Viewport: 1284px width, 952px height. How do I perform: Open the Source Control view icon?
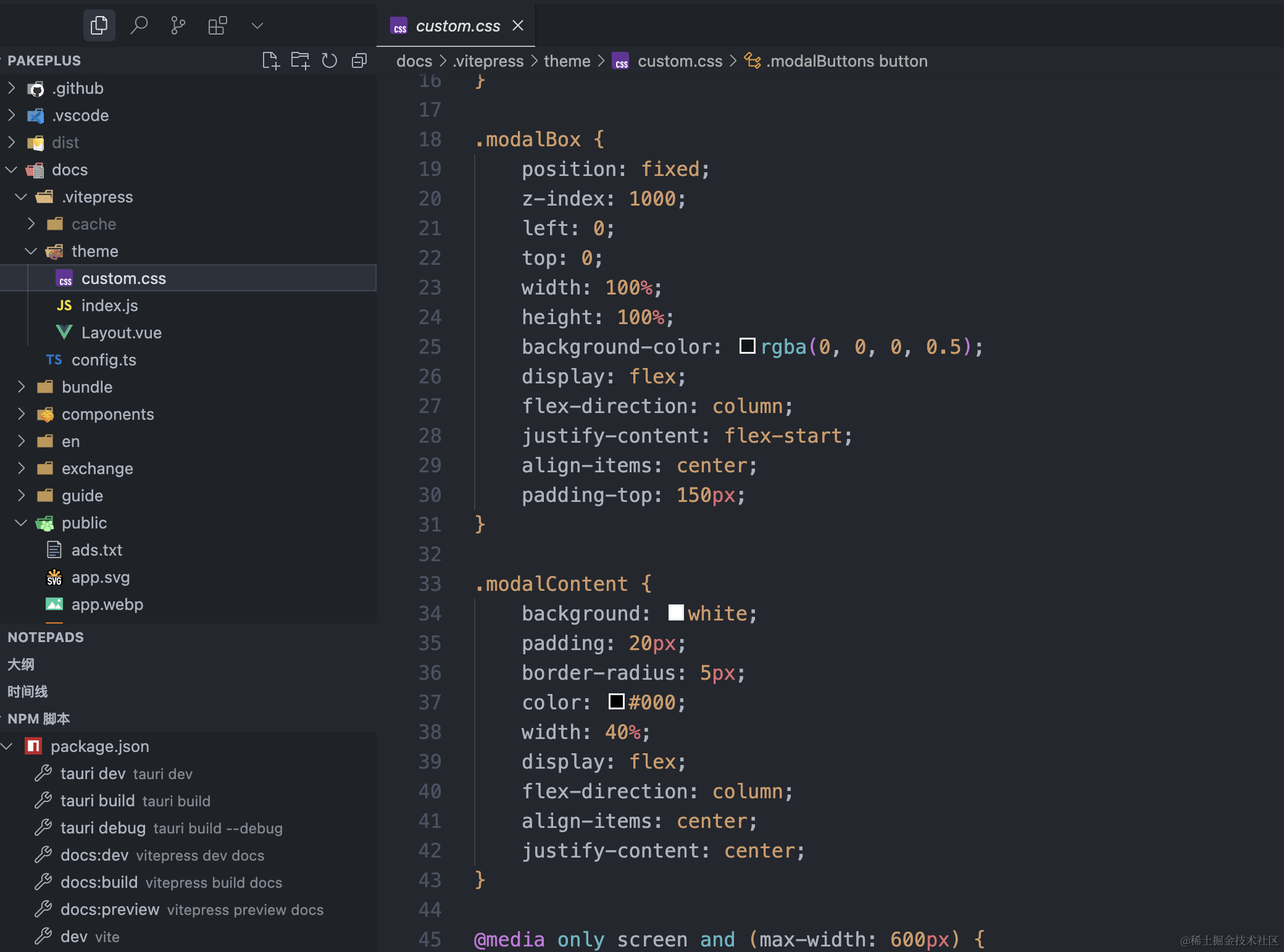point(178,26)
